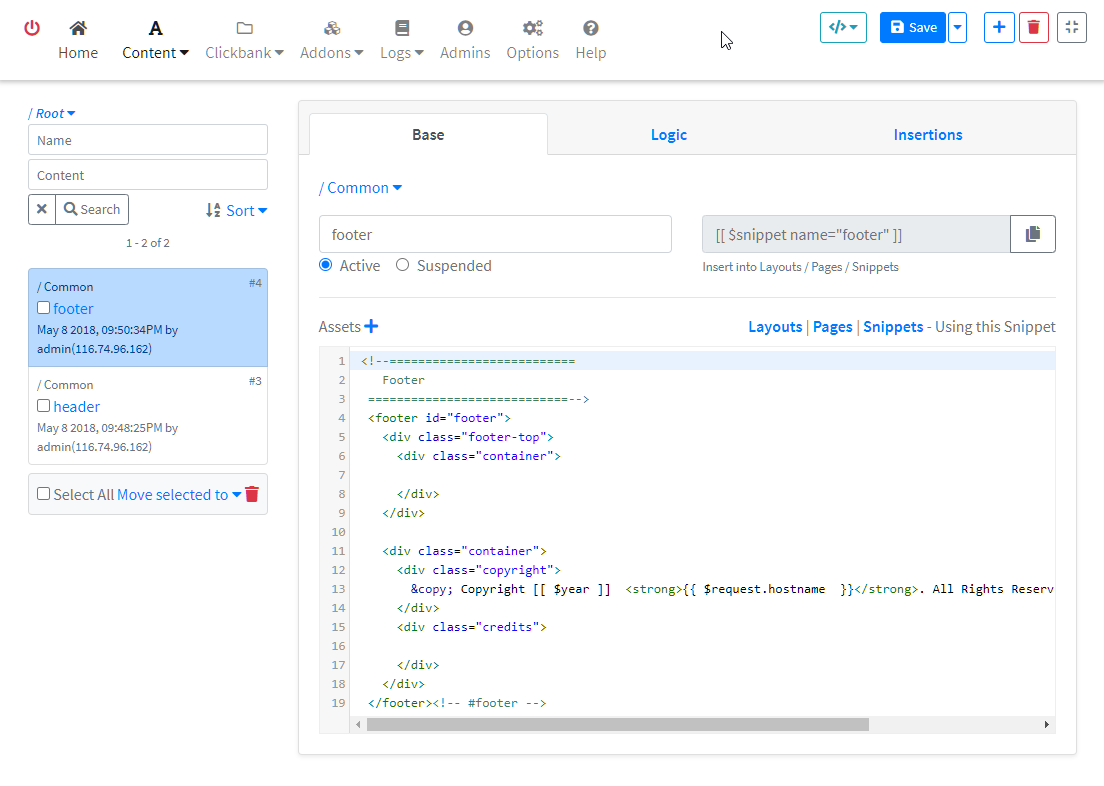Check the footer snippet checkbox
This screenshot has height=786, width=1104.
point(44,308)
